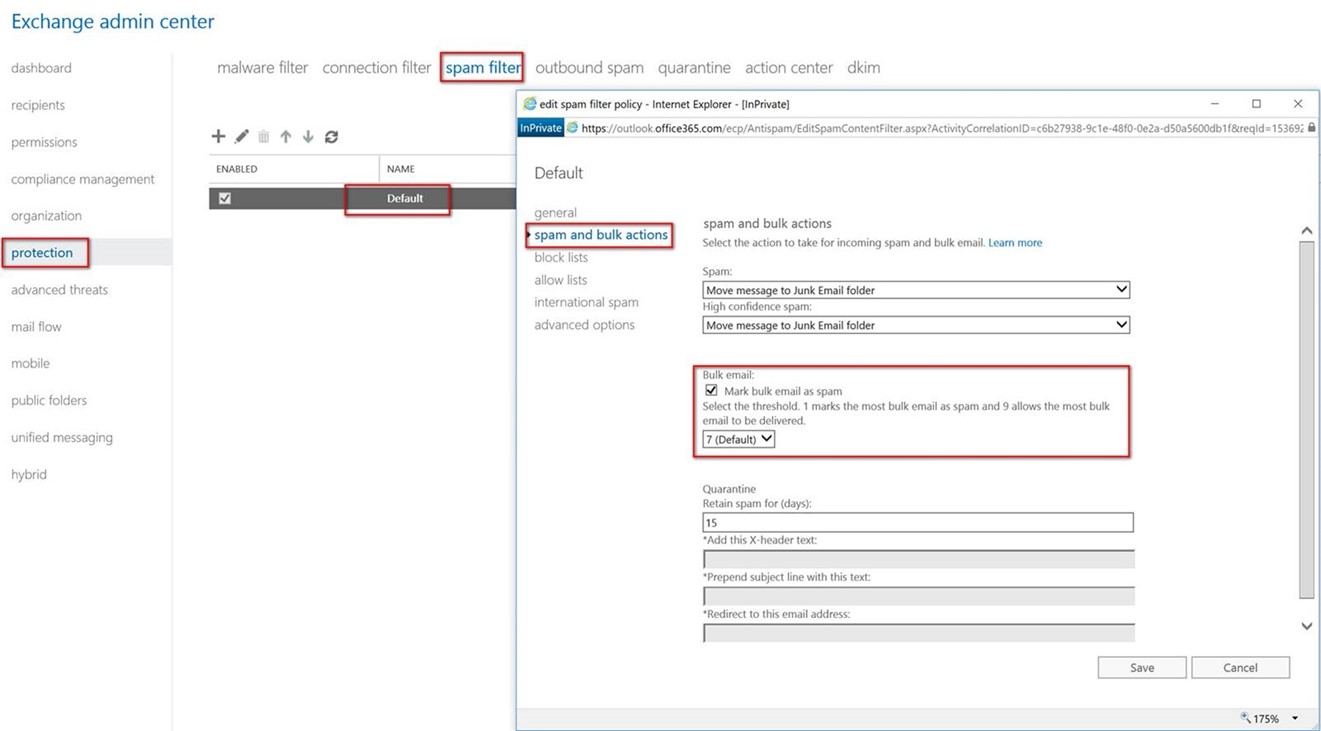Click Internet Explorer page icon beside URL
The height and width of the screenshot is (731, 1321).
(x=573, y=128)
